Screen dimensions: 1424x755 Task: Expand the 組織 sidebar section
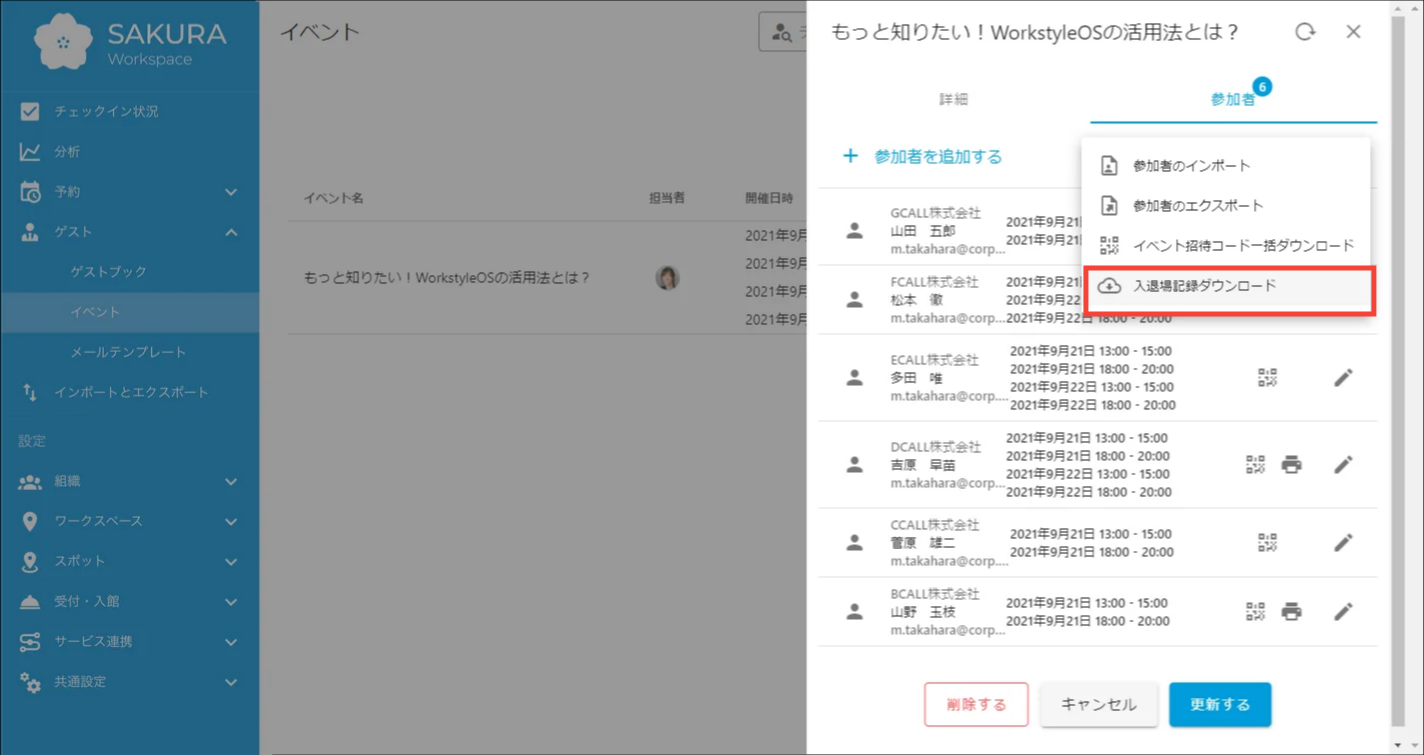(x=129, y=481)
